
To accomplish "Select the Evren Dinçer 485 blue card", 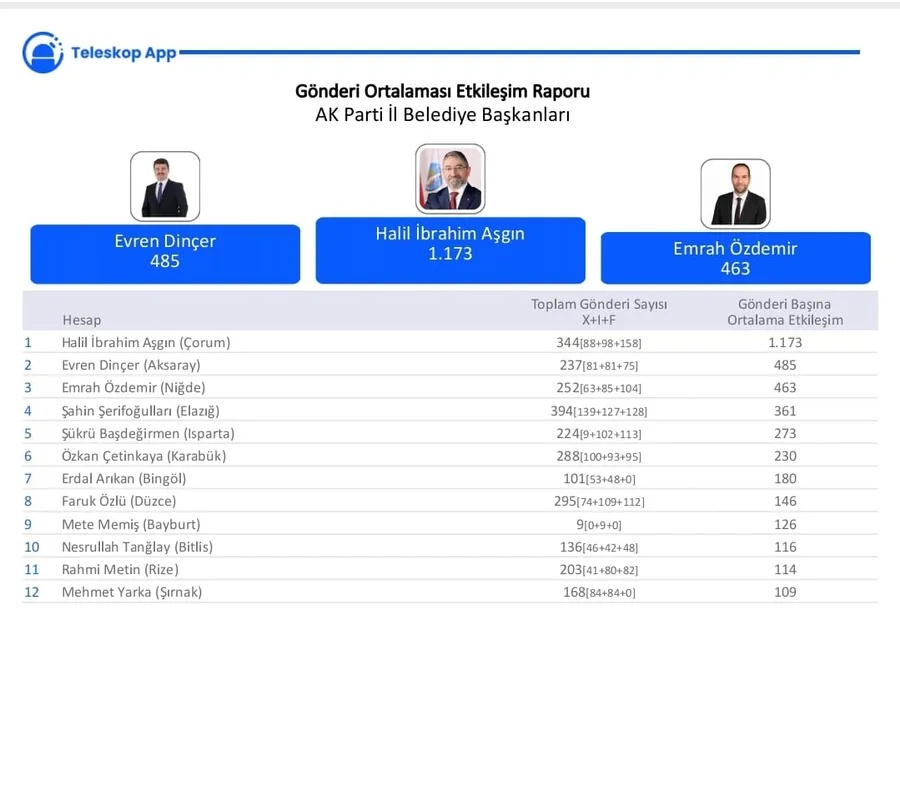I will point(165,253).
